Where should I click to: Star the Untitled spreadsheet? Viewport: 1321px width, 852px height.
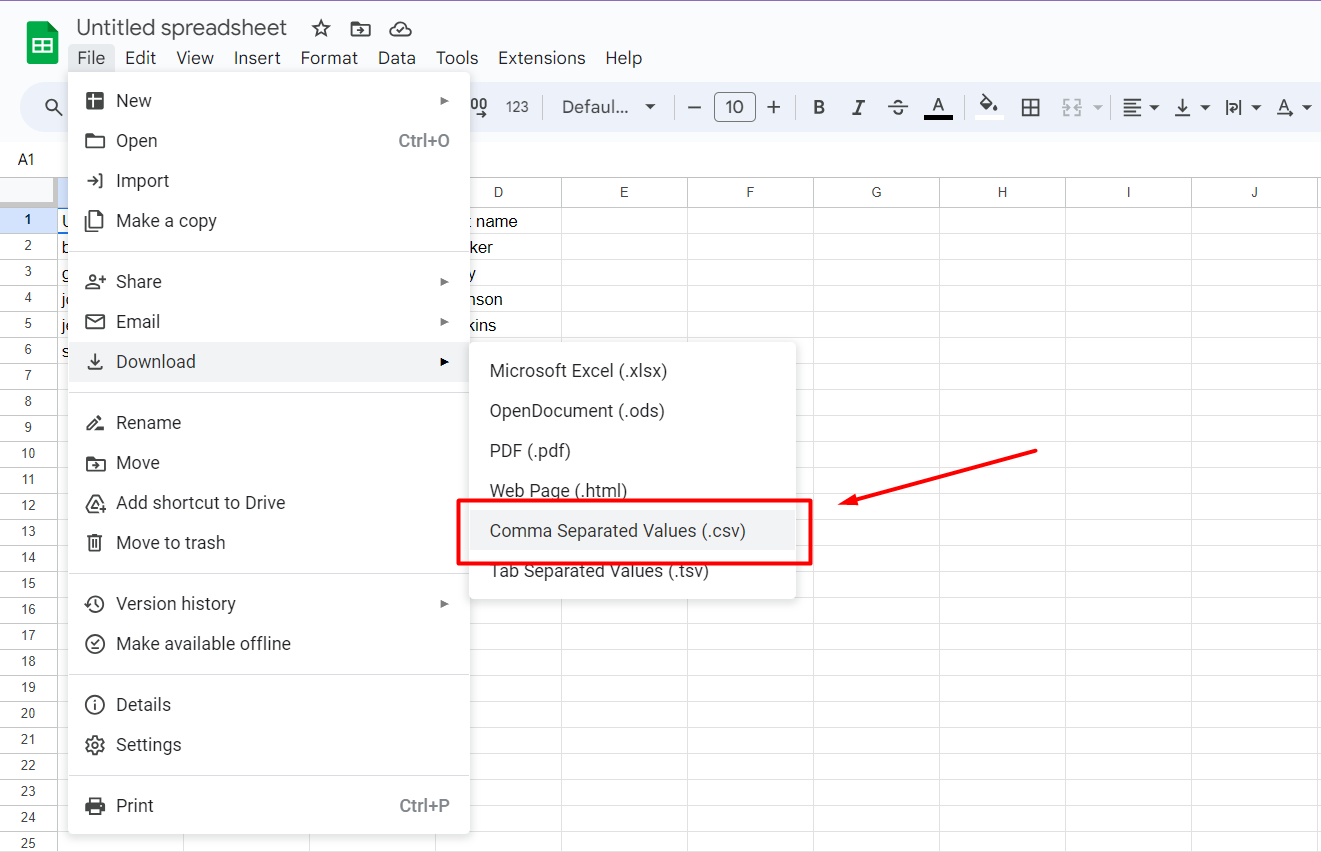[x=320, y=28]
